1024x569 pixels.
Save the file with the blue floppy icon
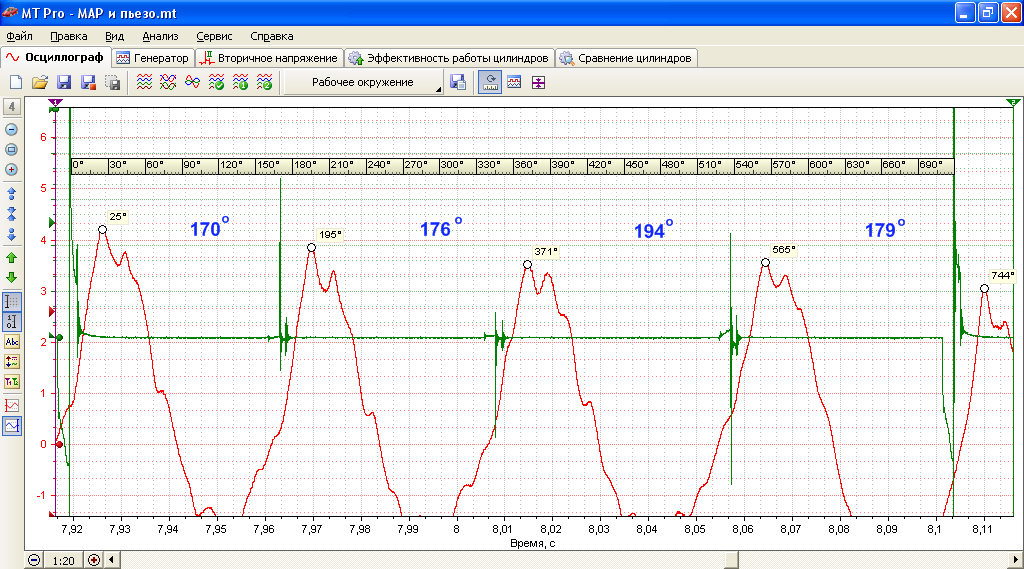pyautogui.click(x=64, y=82)
